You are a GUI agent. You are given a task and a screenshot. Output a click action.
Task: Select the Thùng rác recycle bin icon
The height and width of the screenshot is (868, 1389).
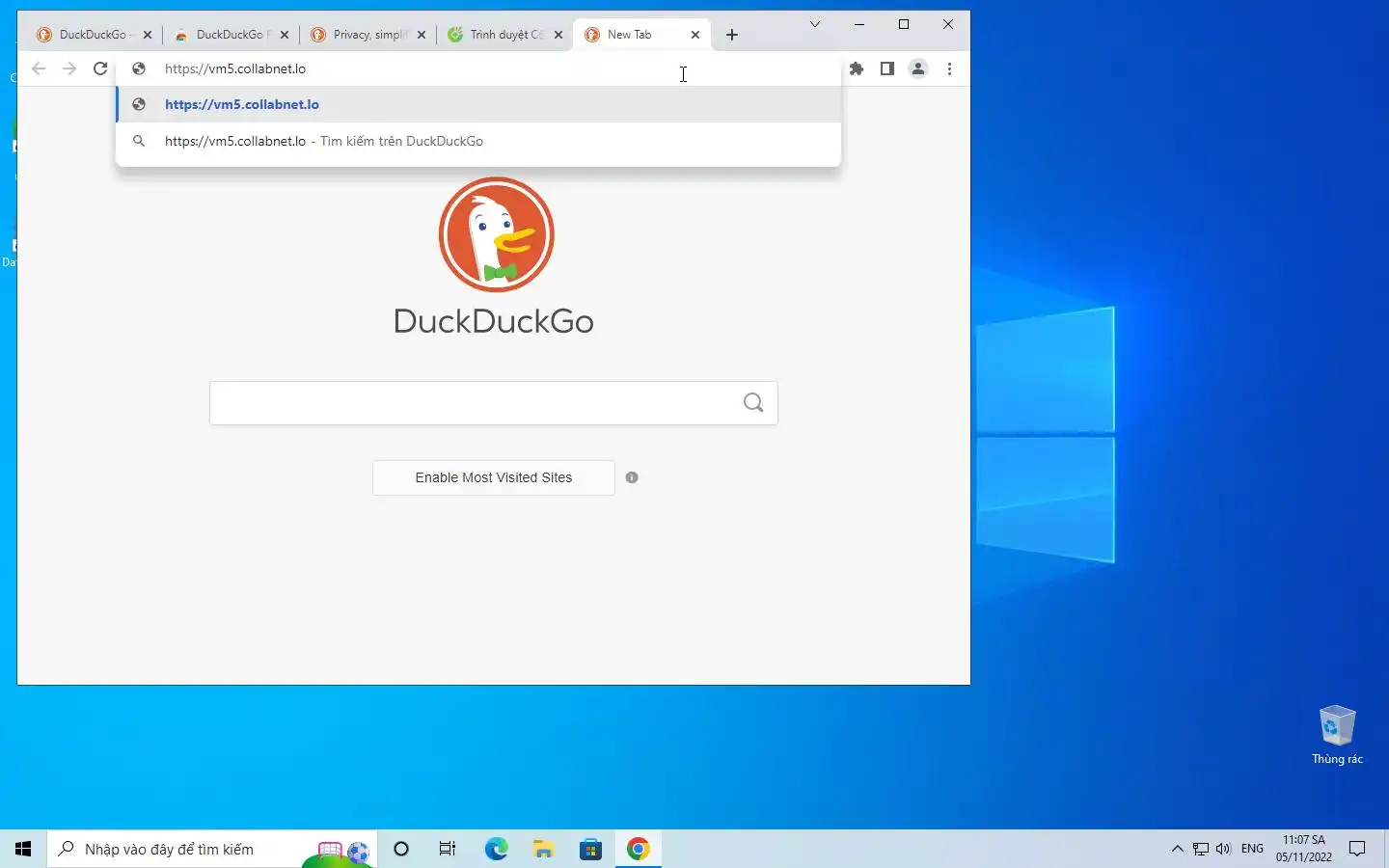tap(1337, 735)
